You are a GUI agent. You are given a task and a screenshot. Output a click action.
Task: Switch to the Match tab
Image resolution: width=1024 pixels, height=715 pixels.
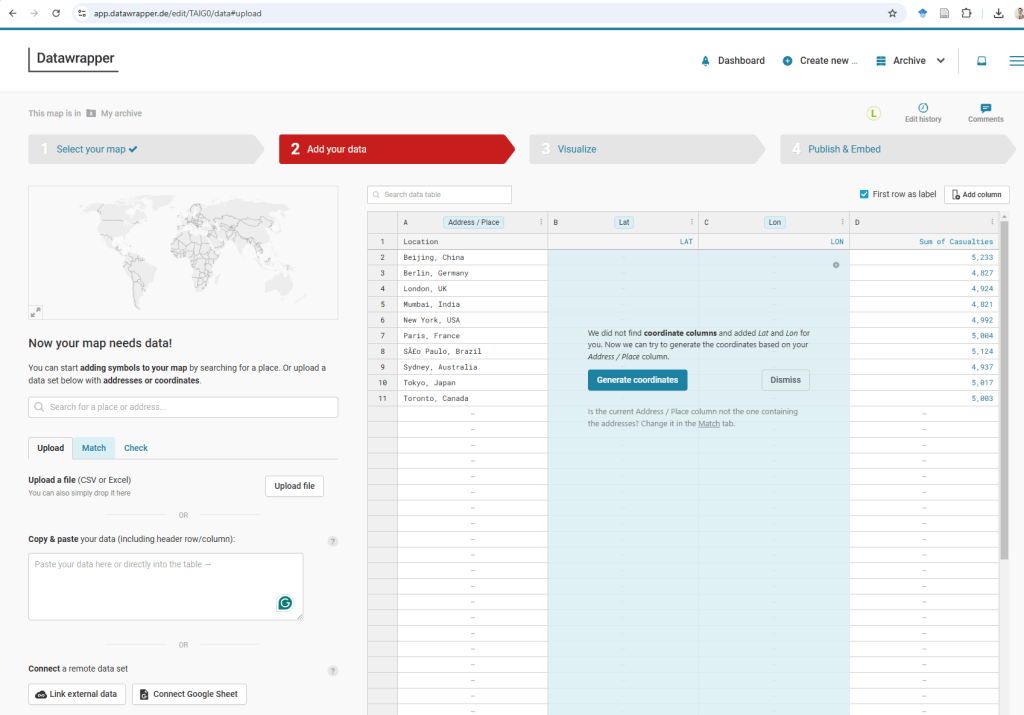point(94,448)
